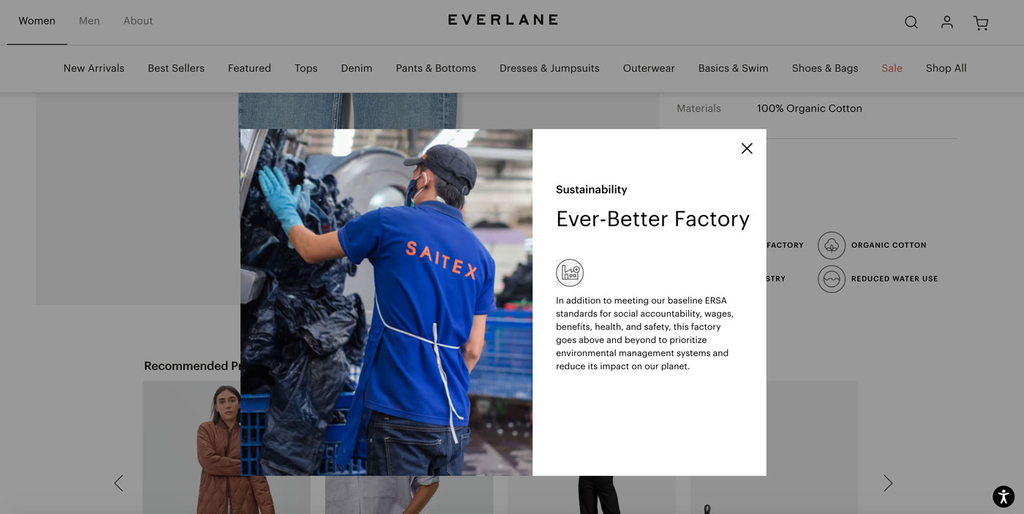Switch to the About tab
This screenshot has width=1024, height=514.
point(138,21)
